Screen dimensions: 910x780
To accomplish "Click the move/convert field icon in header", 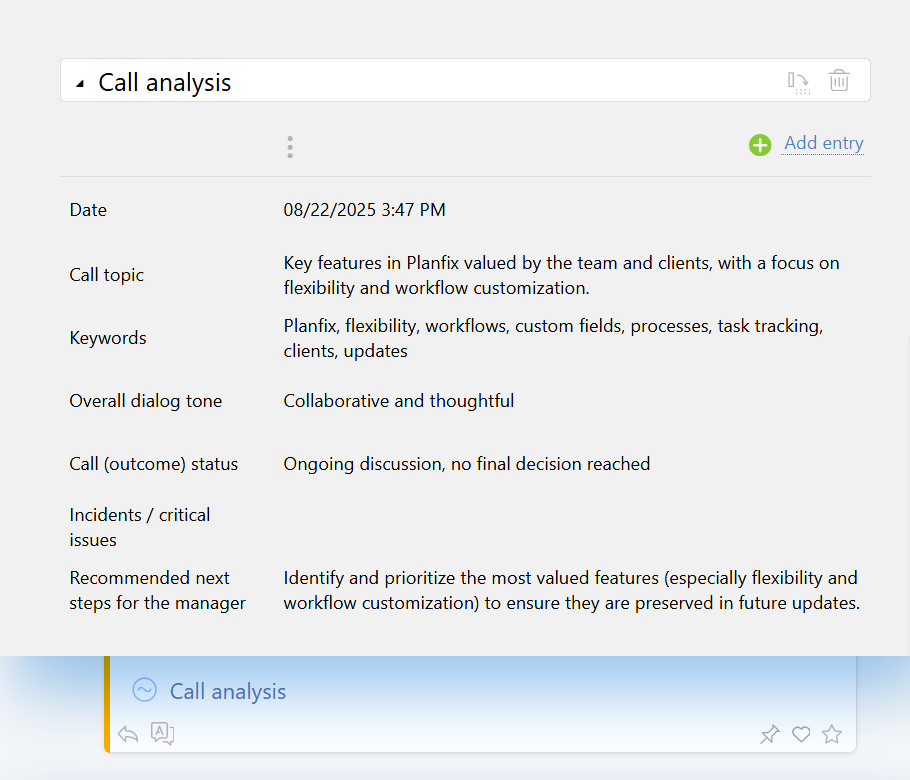I will pos(799,82).
